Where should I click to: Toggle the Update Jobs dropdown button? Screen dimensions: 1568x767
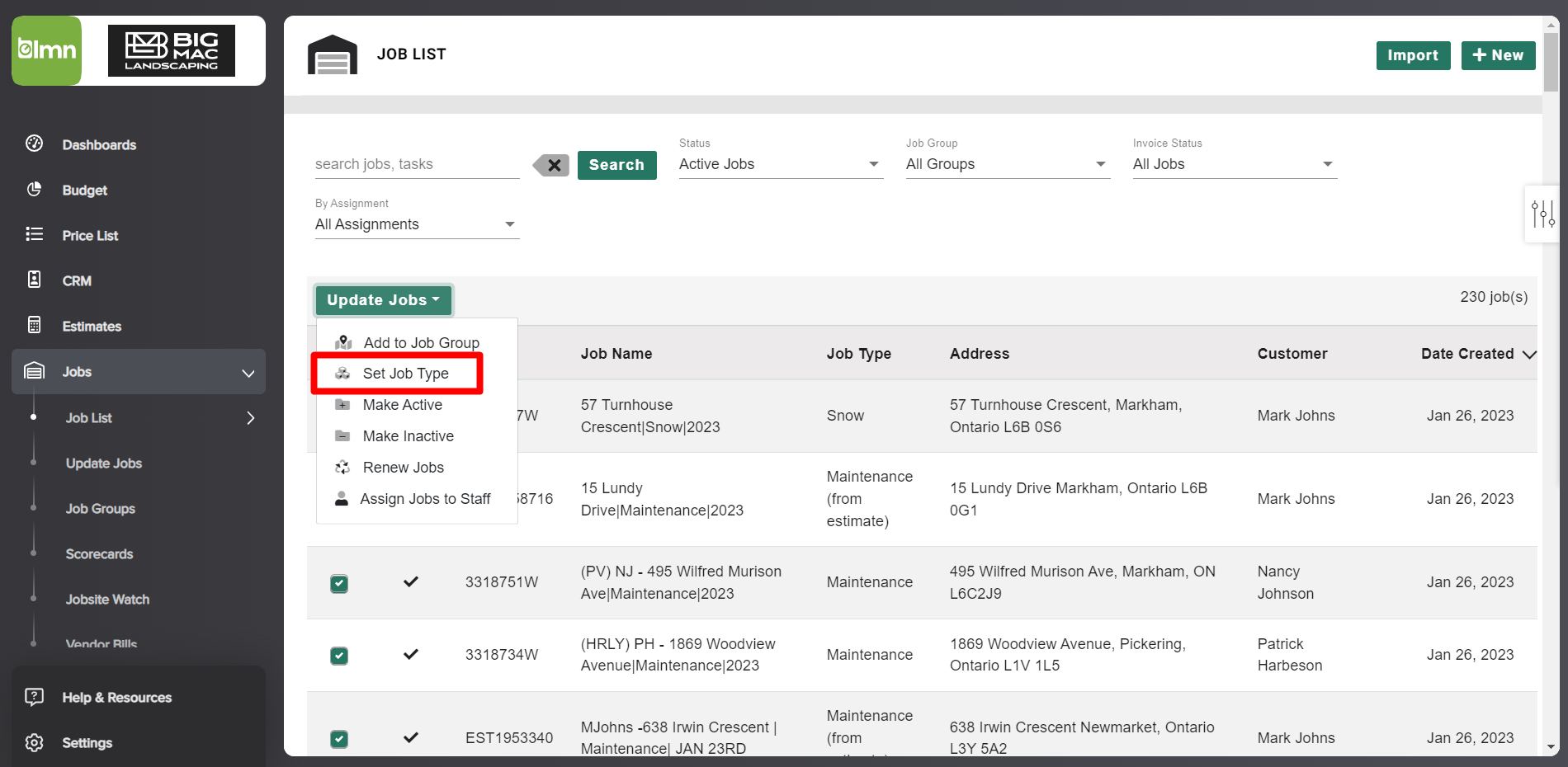click(x=383, y=300)
